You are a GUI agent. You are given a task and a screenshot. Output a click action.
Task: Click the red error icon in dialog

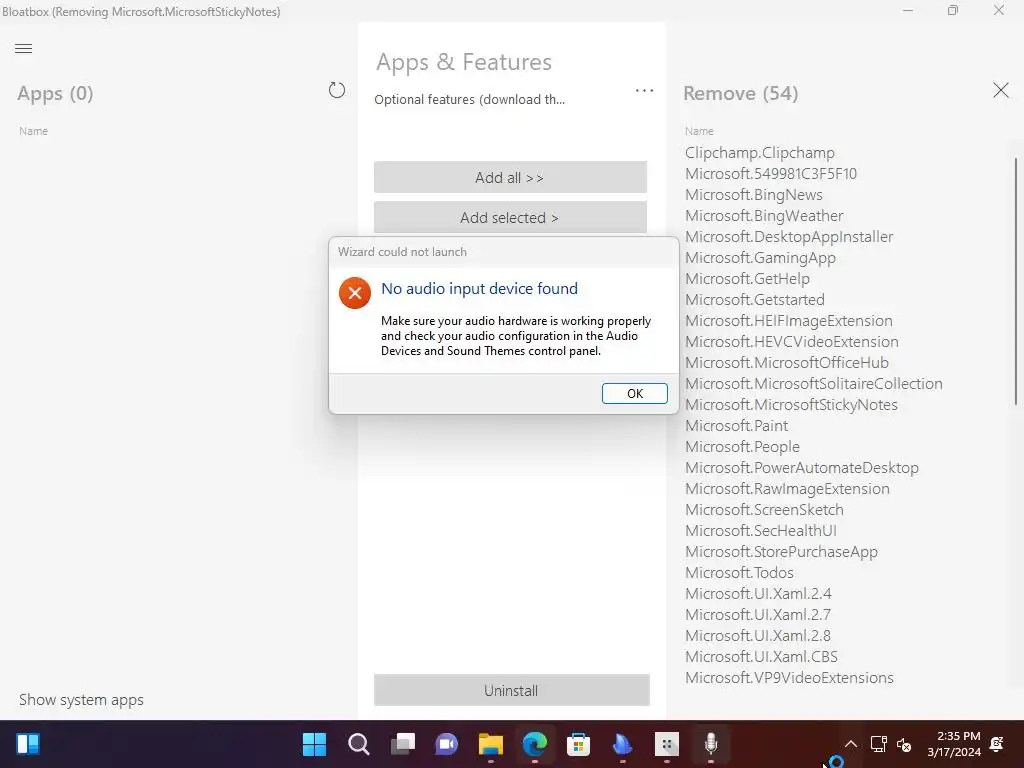tap(355, 293)
